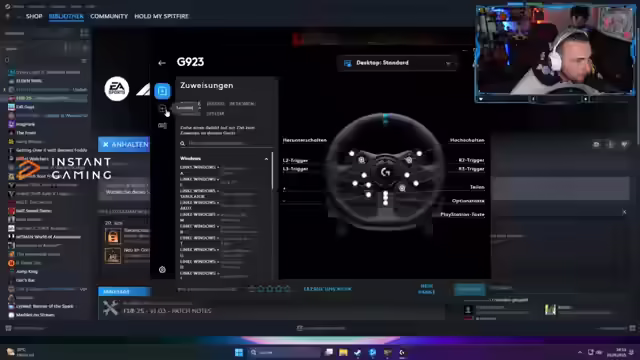This screenshot has width=640, height=360.
Task: Open the pedals sidebar icon below it
Action: click(162, 125)
